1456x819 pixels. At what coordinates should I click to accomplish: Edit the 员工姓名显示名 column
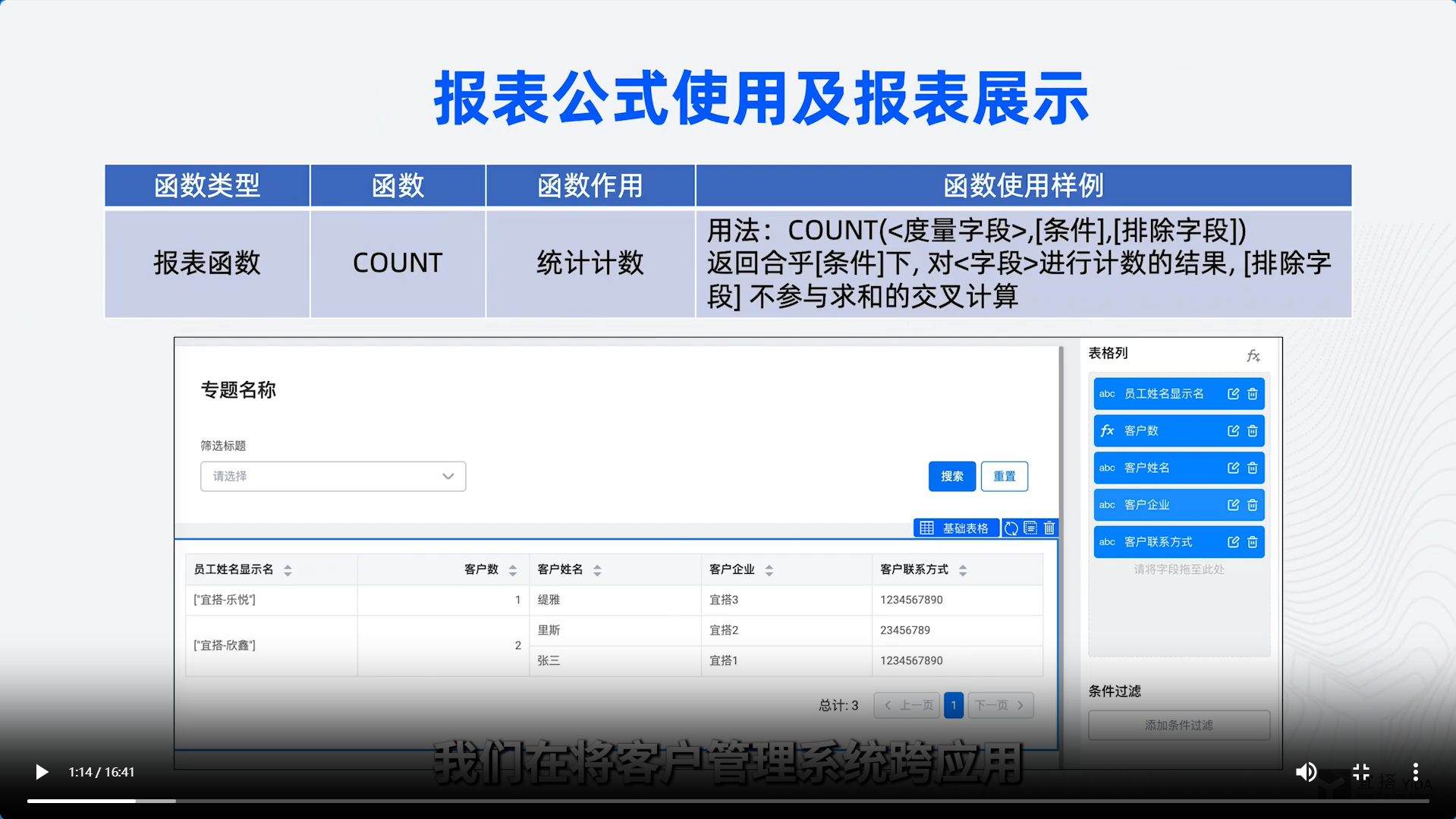1233,394
